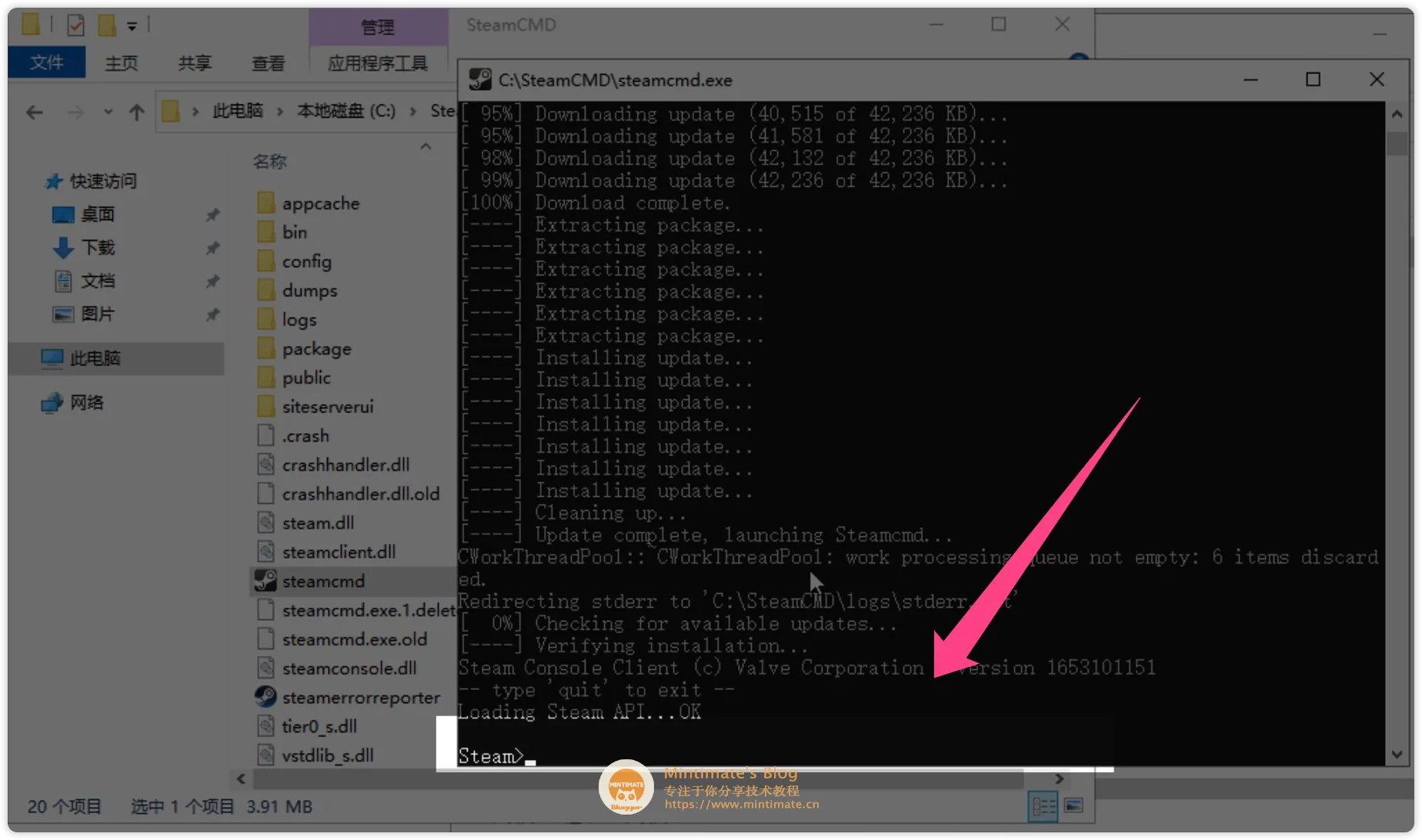
Task: Switch to the 共享 ribbon tab
Action: coord(195,63)
